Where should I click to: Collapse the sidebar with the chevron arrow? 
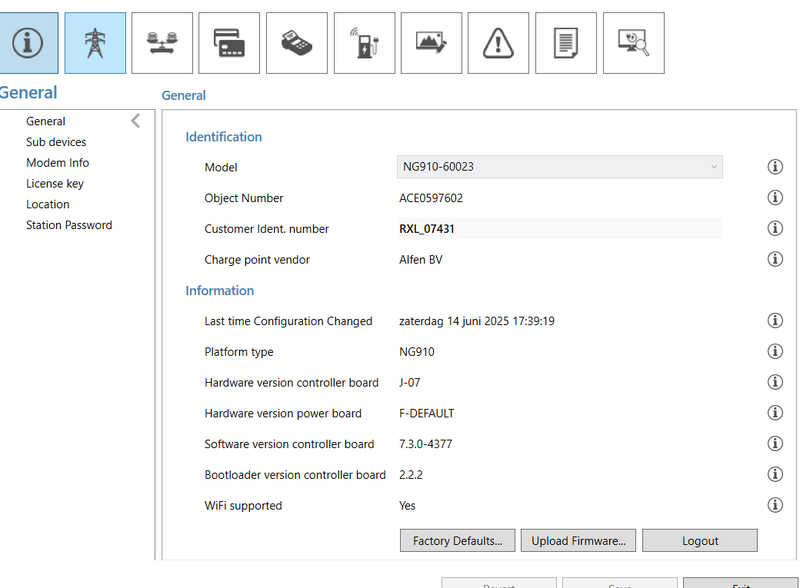[x=136, y=121]
